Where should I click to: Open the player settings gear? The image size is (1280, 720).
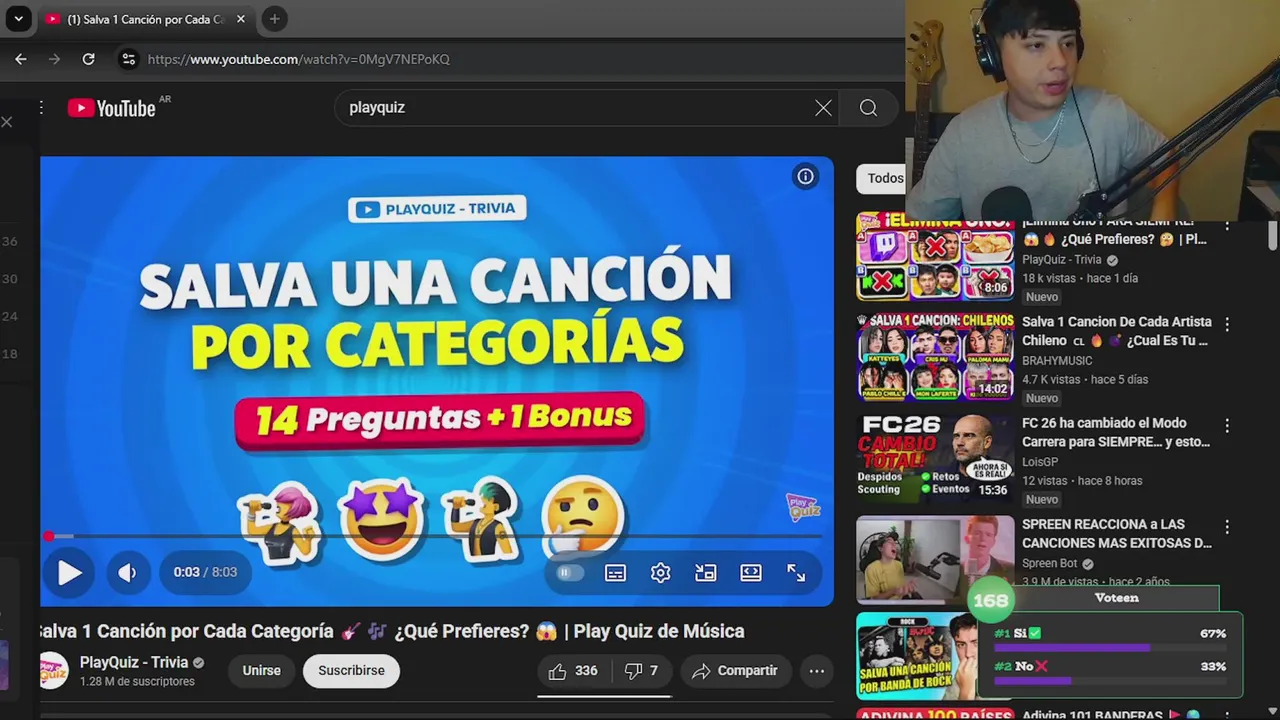pos(660,572)
